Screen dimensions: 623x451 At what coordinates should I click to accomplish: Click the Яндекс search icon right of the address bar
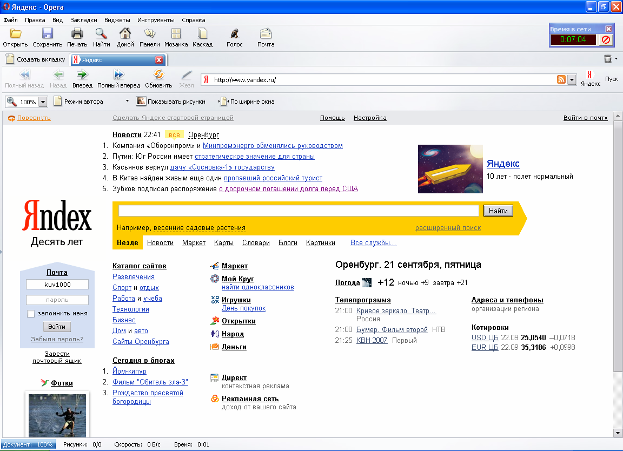[590, 74]
